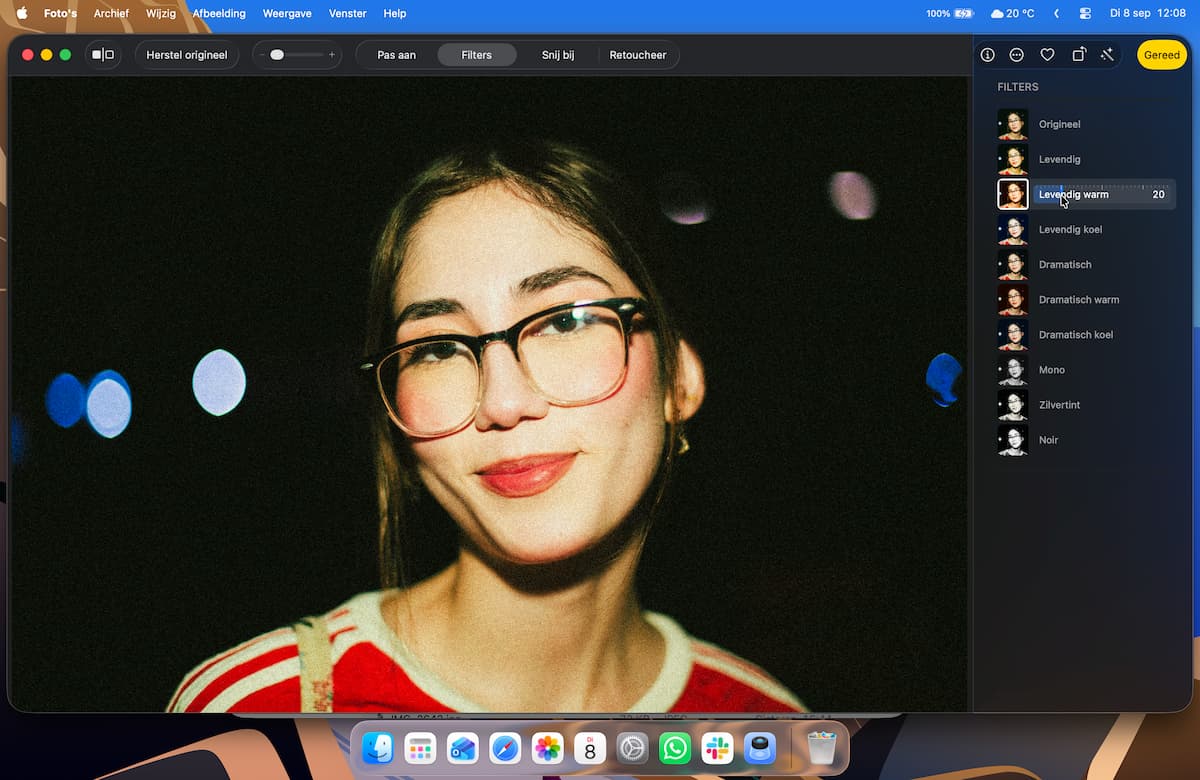This screenshot has height=780, width=1200.
Task: Select the Levendig koel filter
Action: (x=1086, y=229)
